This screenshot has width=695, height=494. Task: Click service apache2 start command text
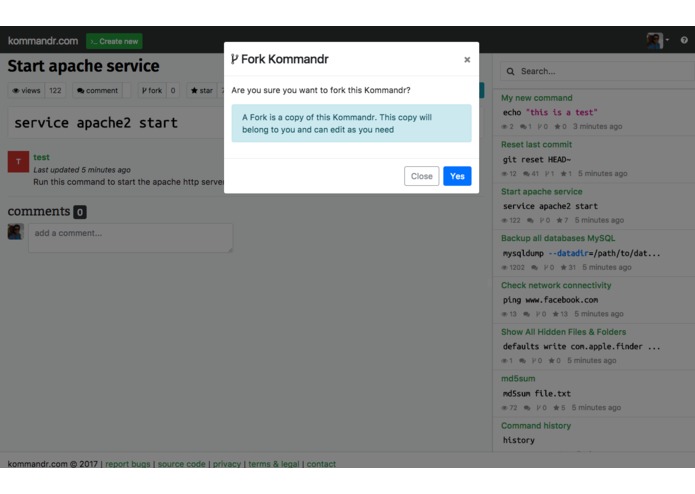pyautogui.click(x=96, y=123)
